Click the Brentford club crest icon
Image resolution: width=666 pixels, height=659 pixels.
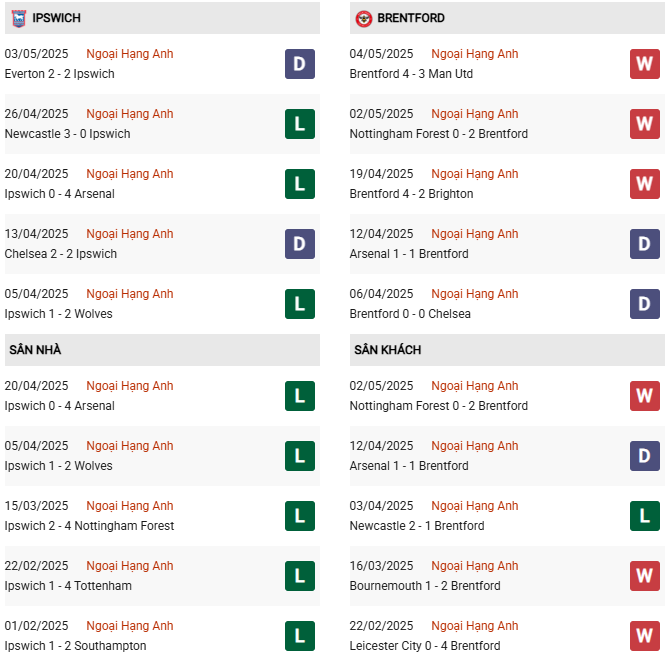[x=364, y=18]
